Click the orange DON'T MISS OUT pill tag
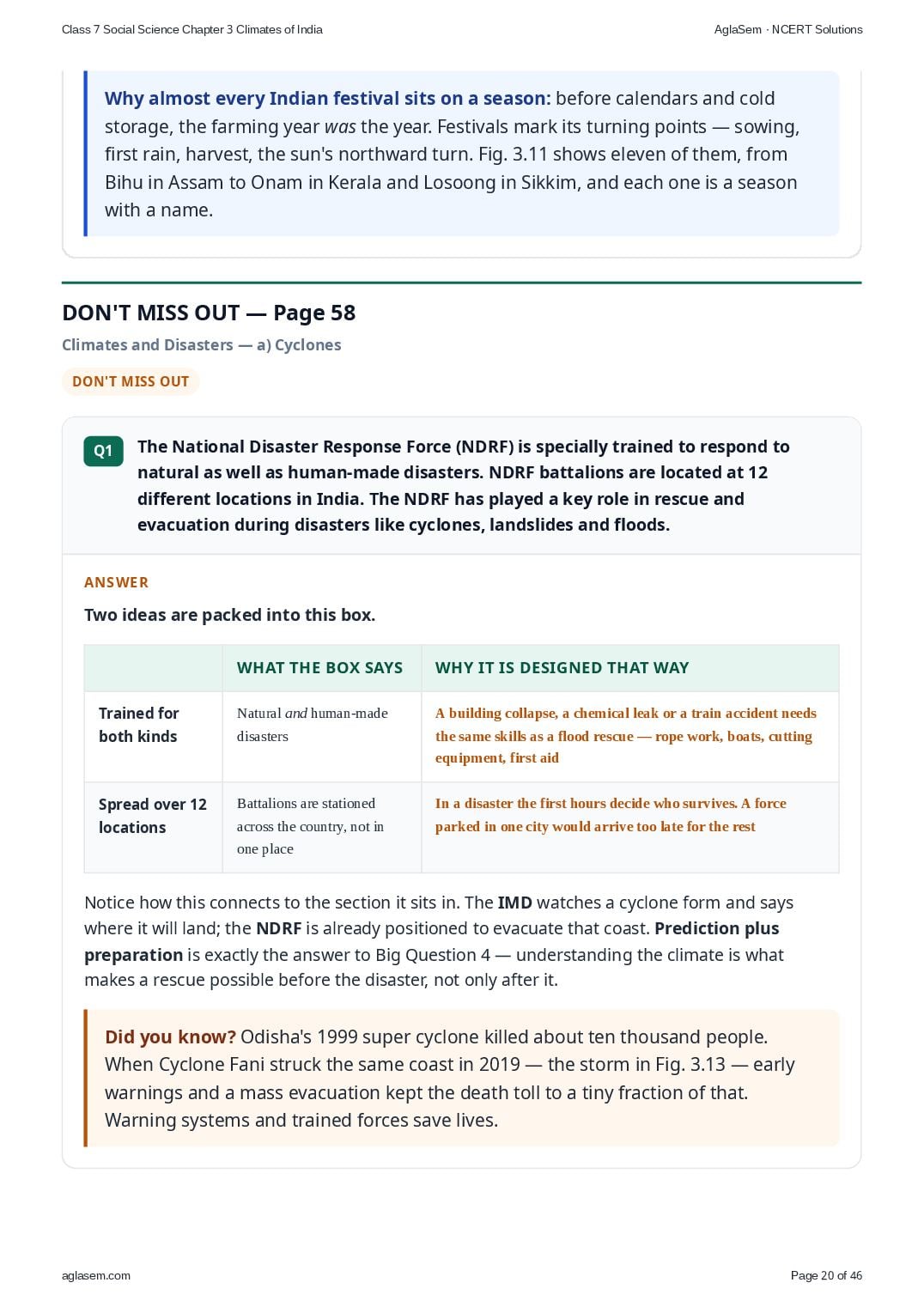 (131, 381)
